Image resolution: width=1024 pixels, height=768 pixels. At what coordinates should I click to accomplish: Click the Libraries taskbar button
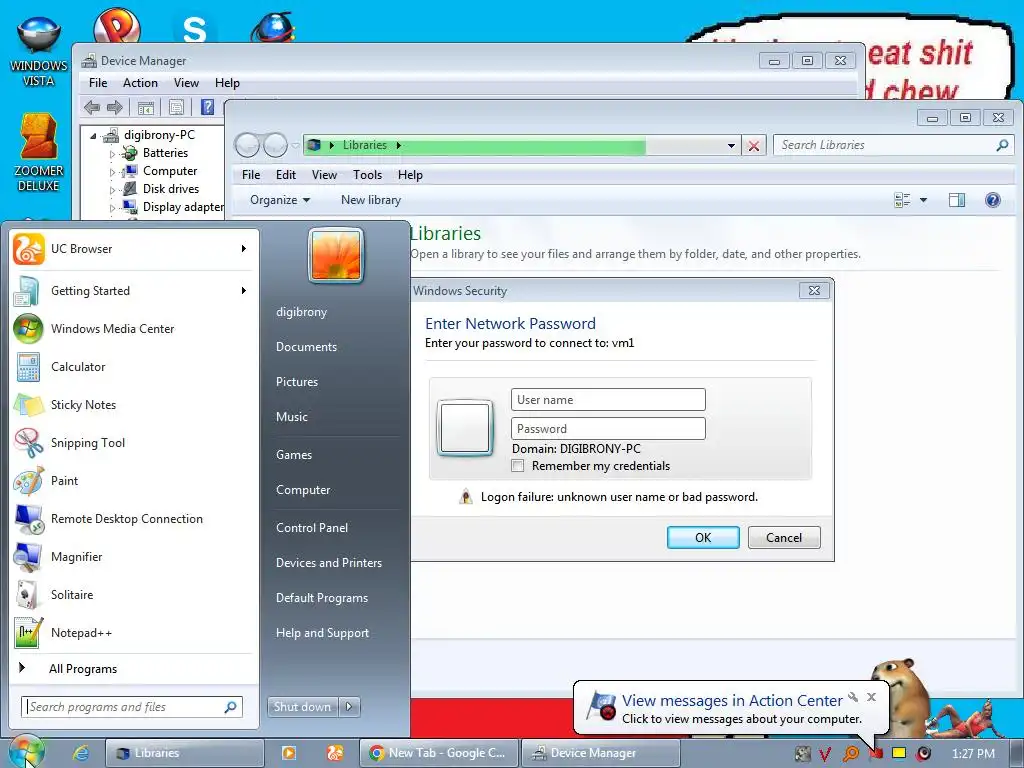pyautogui.click(x=185, y=753)
